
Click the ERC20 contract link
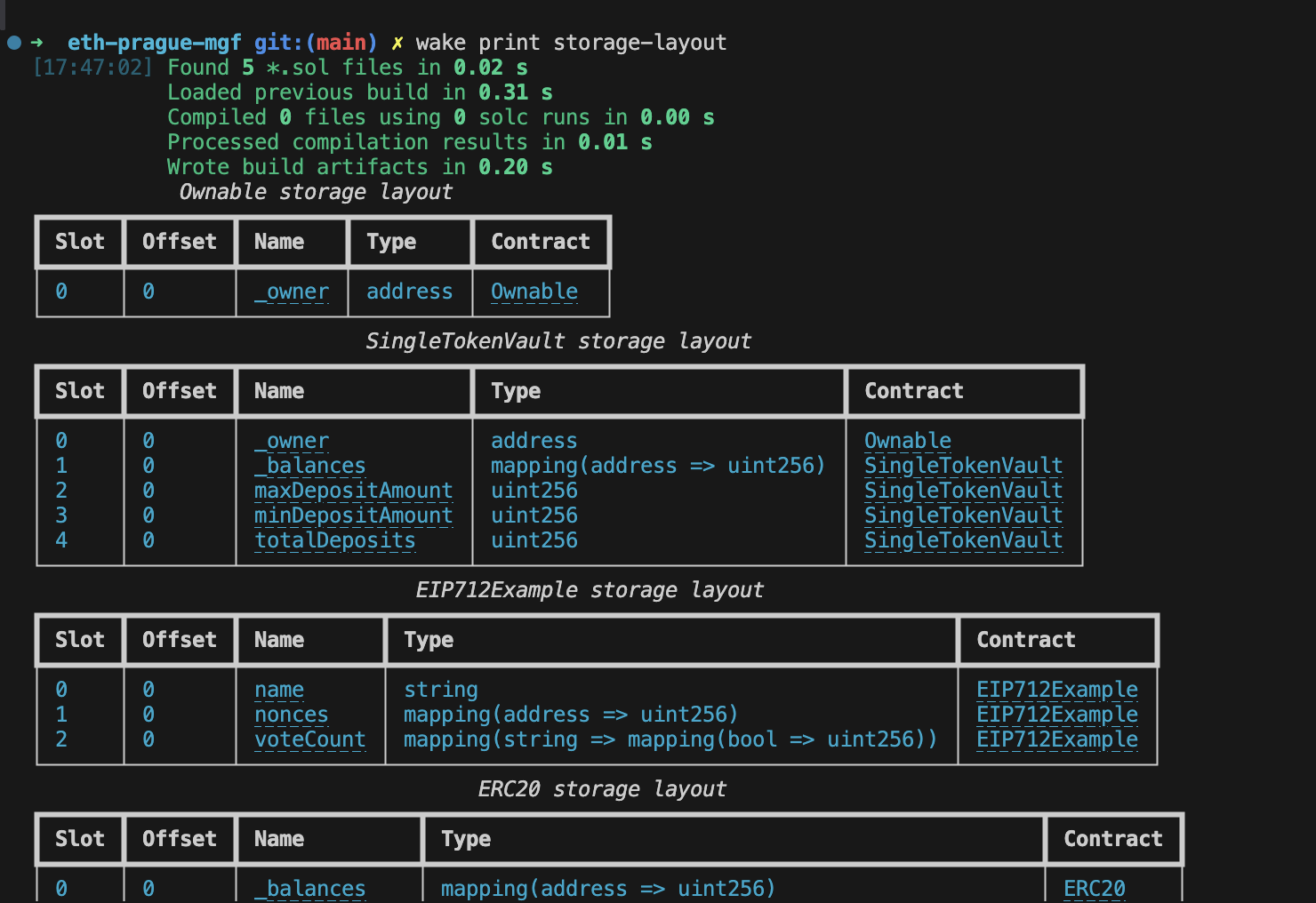tap(1094, 889)
